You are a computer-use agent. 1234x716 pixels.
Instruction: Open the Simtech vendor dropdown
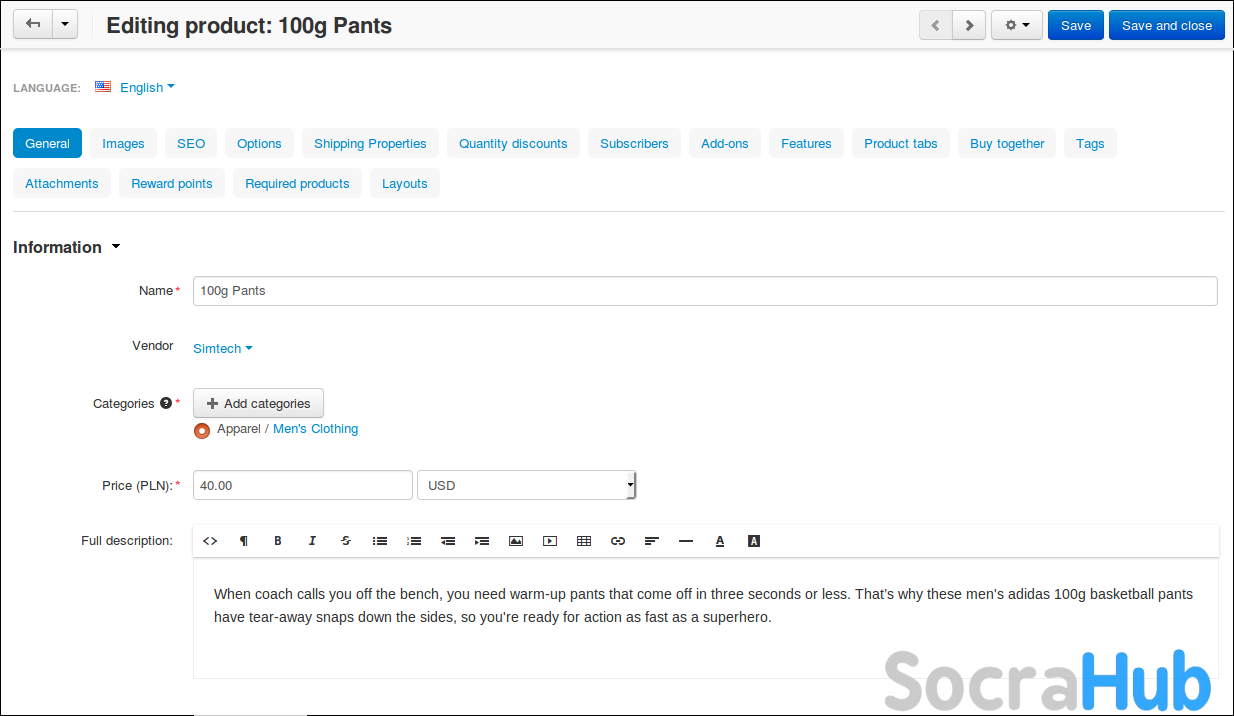222,348
